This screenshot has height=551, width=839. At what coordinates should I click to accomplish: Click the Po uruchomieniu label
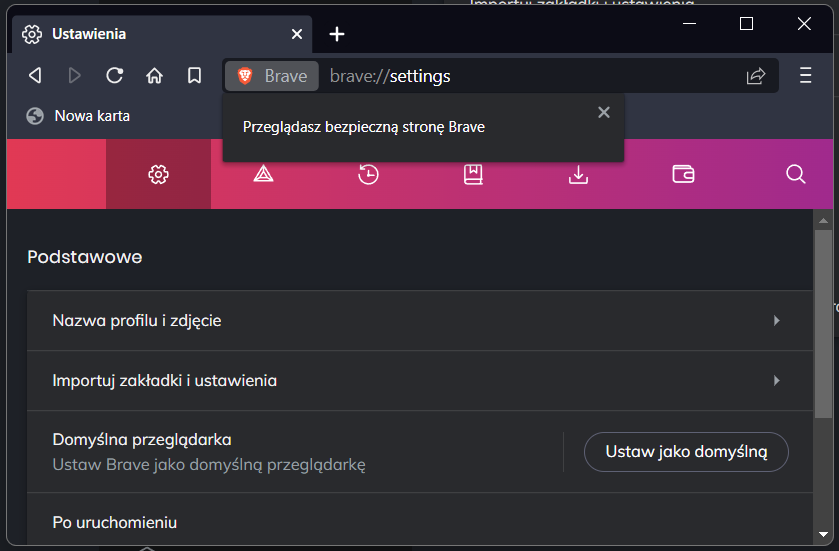(x=115, y=522)
